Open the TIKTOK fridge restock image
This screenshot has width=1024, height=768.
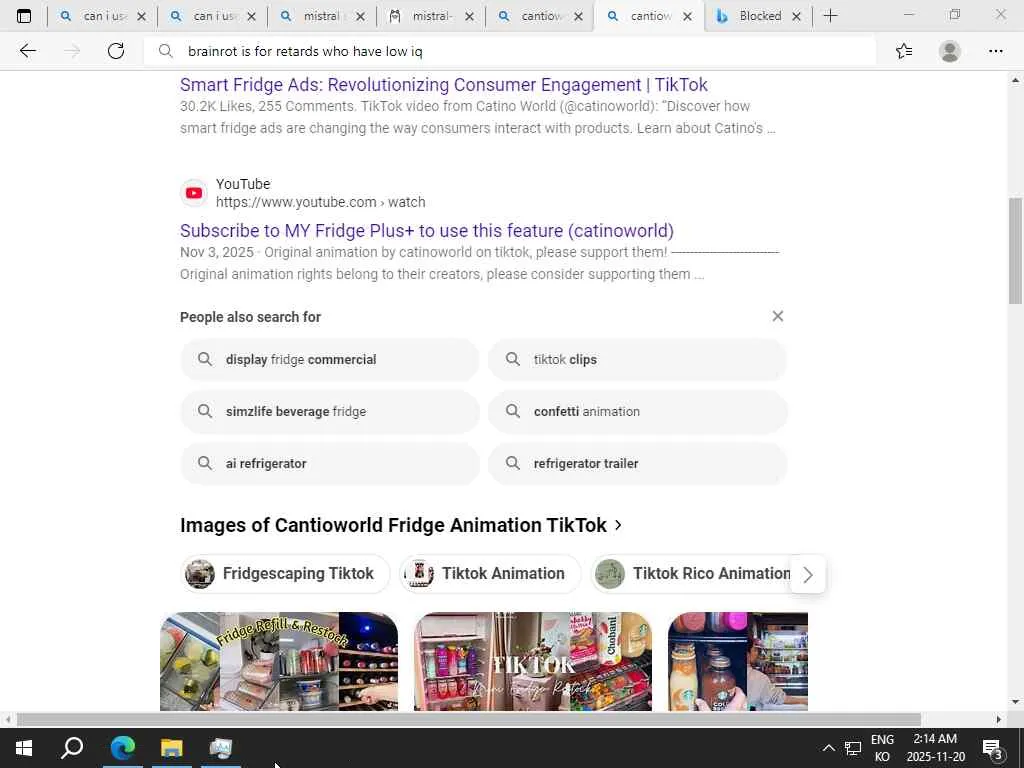[533, 661]
